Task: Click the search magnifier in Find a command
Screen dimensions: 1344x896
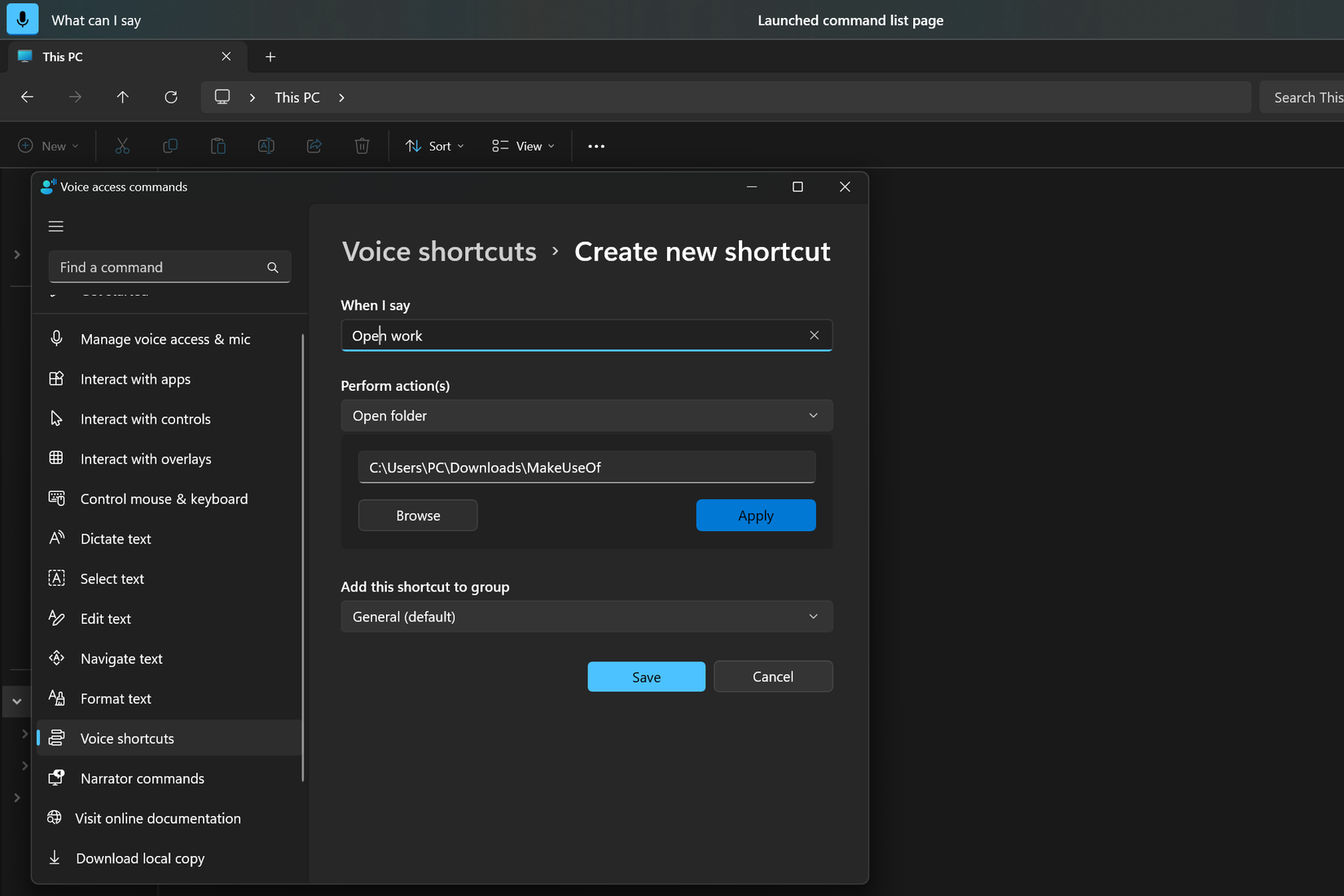Action: point(273,267)
